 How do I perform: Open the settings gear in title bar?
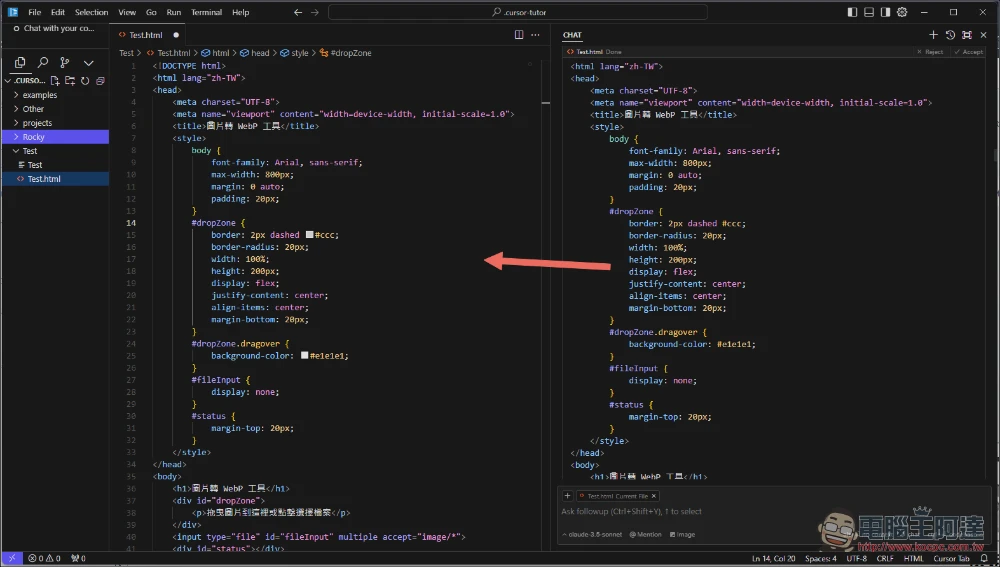[x=902, y=12]
